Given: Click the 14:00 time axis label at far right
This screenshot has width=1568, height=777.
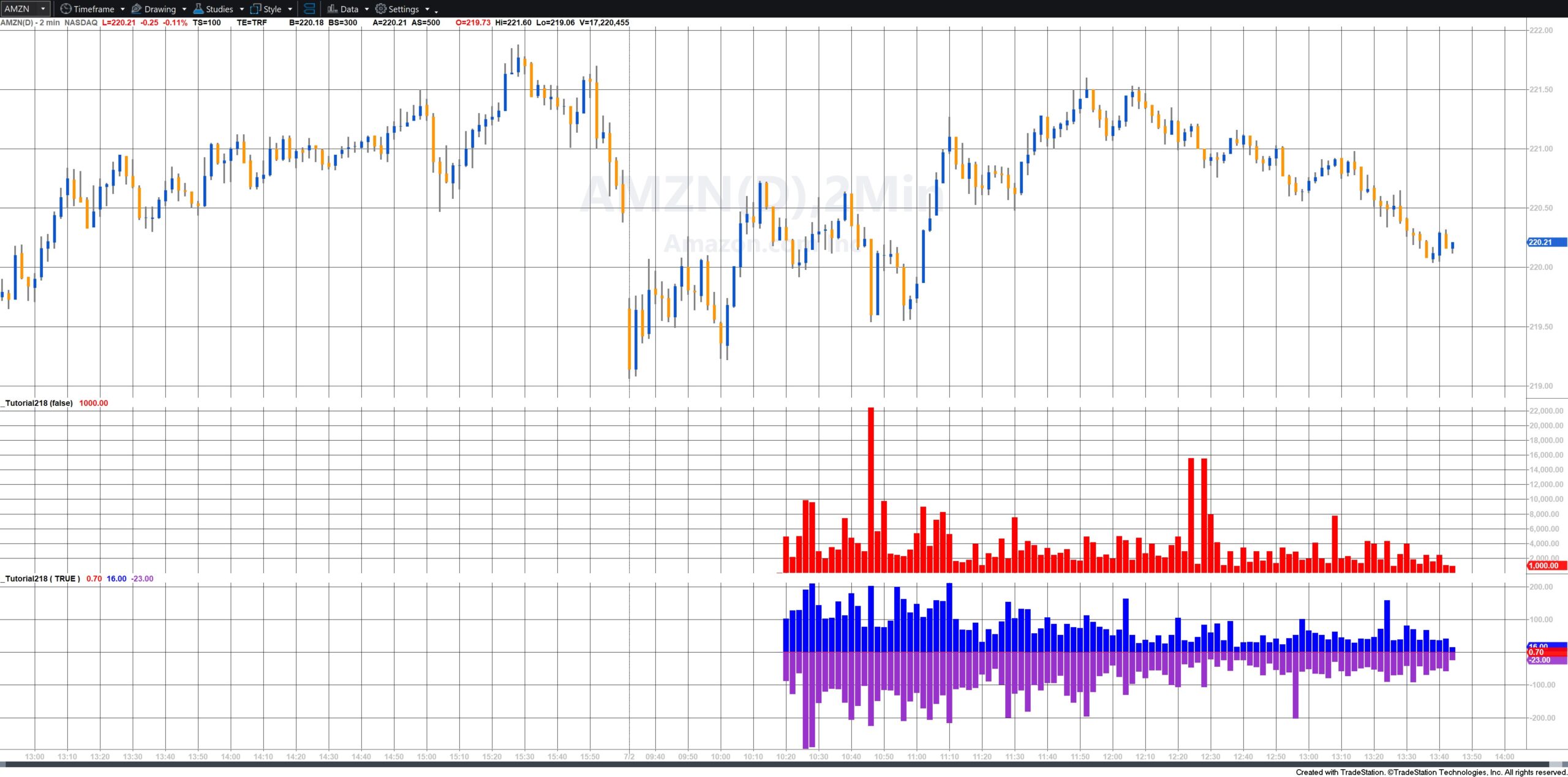Looking at the screenshot, I should coord(1504,757).
